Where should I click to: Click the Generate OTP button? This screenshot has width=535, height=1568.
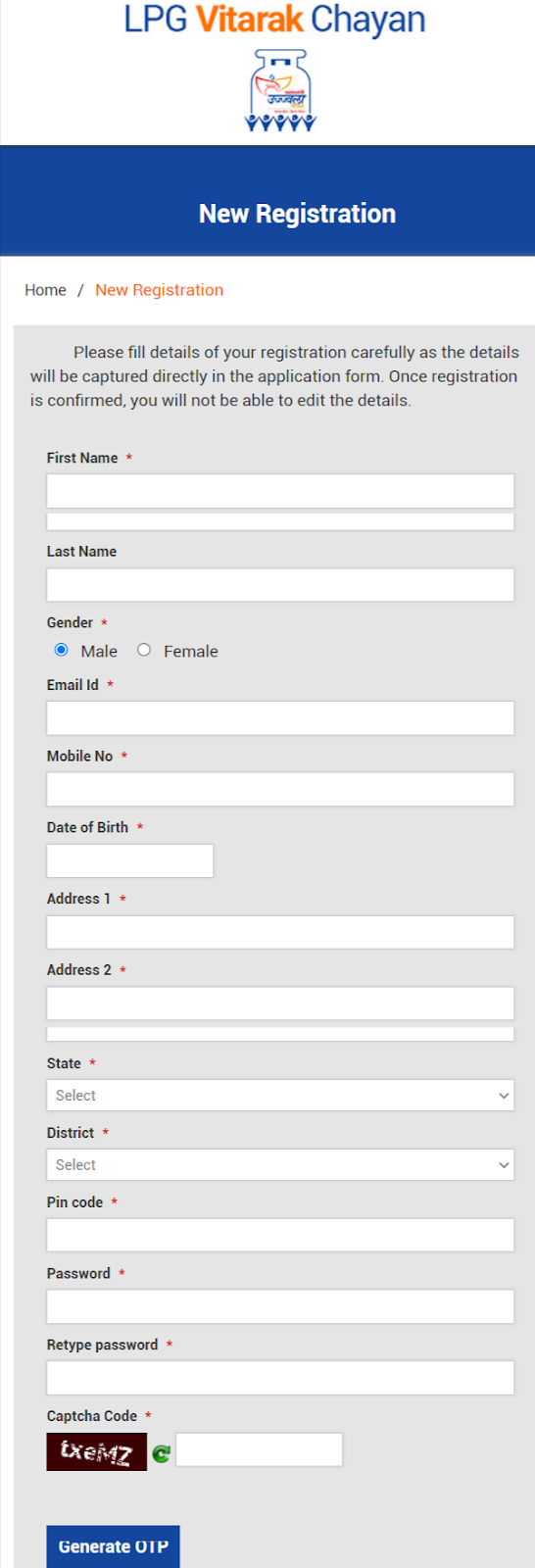[x=113, y=1546]
